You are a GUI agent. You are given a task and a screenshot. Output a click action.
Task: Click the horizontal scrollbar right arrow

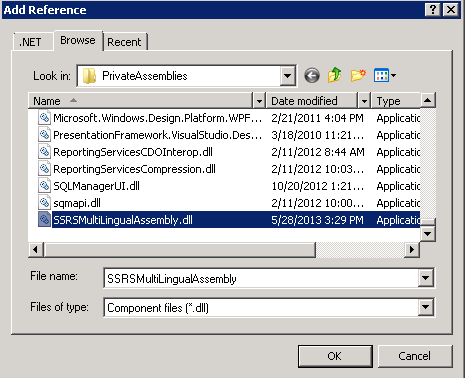pos(412,249)
